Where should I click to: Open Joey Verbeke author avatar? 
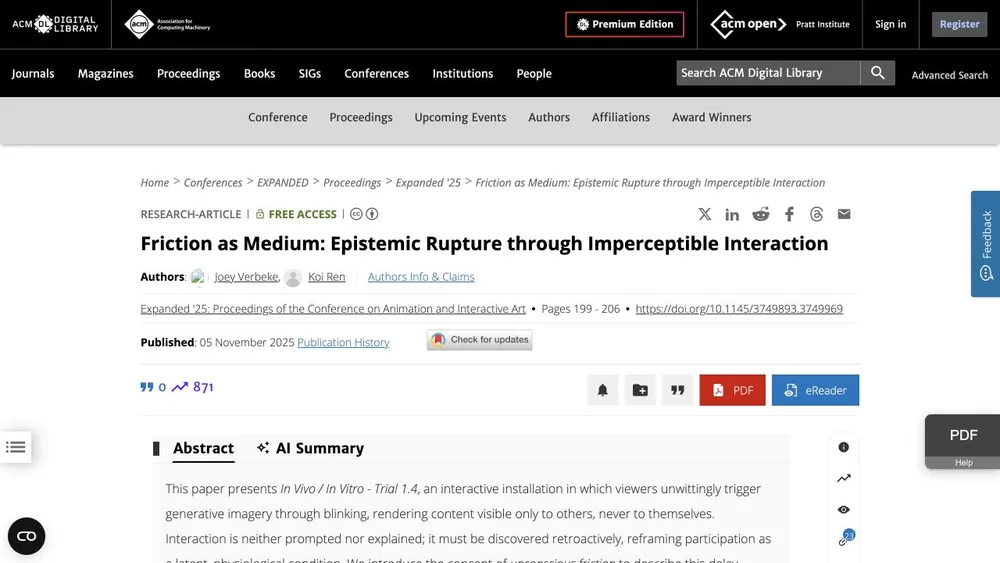pos(198,277)
